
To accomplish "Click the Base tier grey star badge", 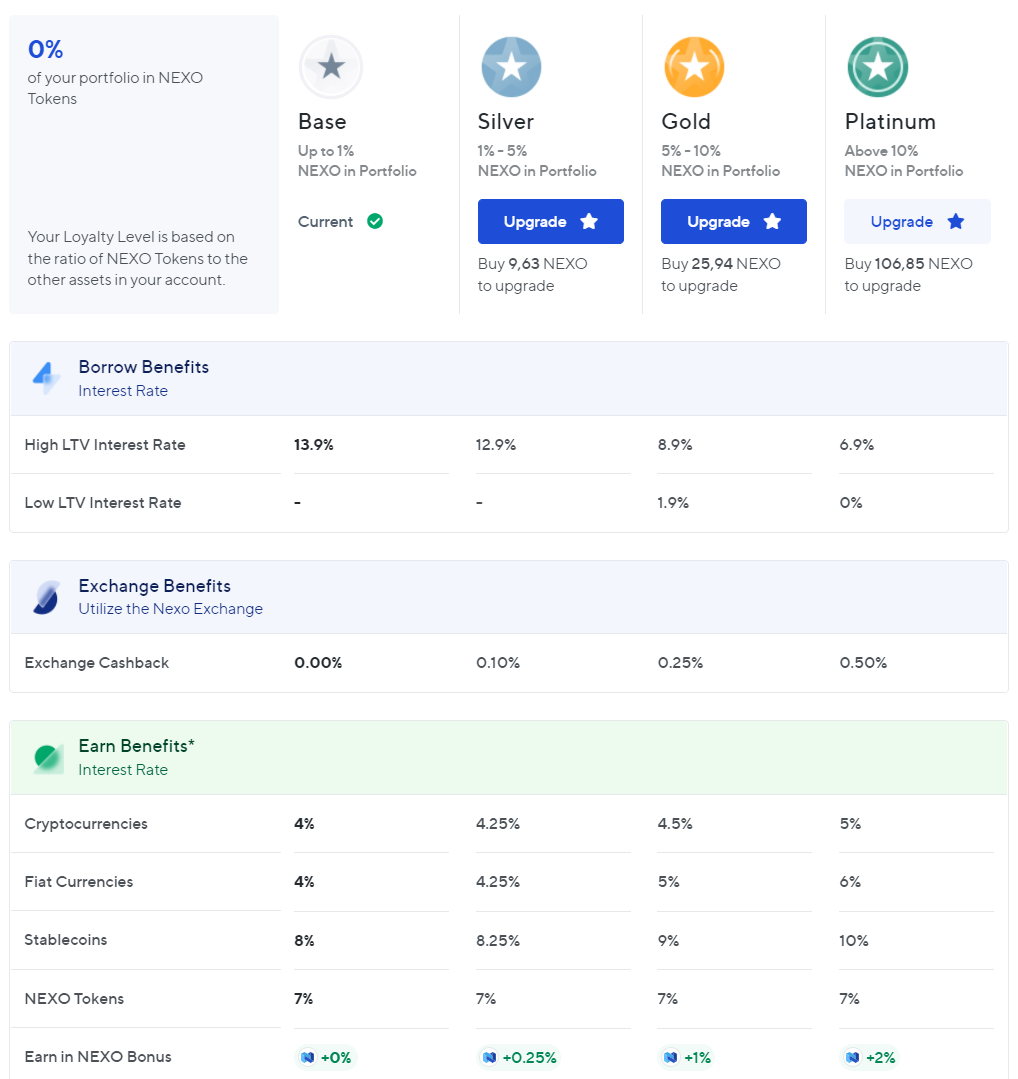I will coord(330,67).
